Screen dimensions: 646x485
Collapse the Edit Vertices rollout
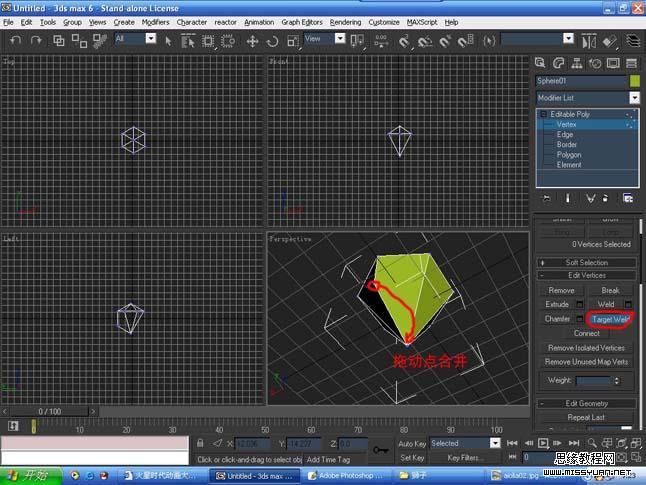point(586,275)
